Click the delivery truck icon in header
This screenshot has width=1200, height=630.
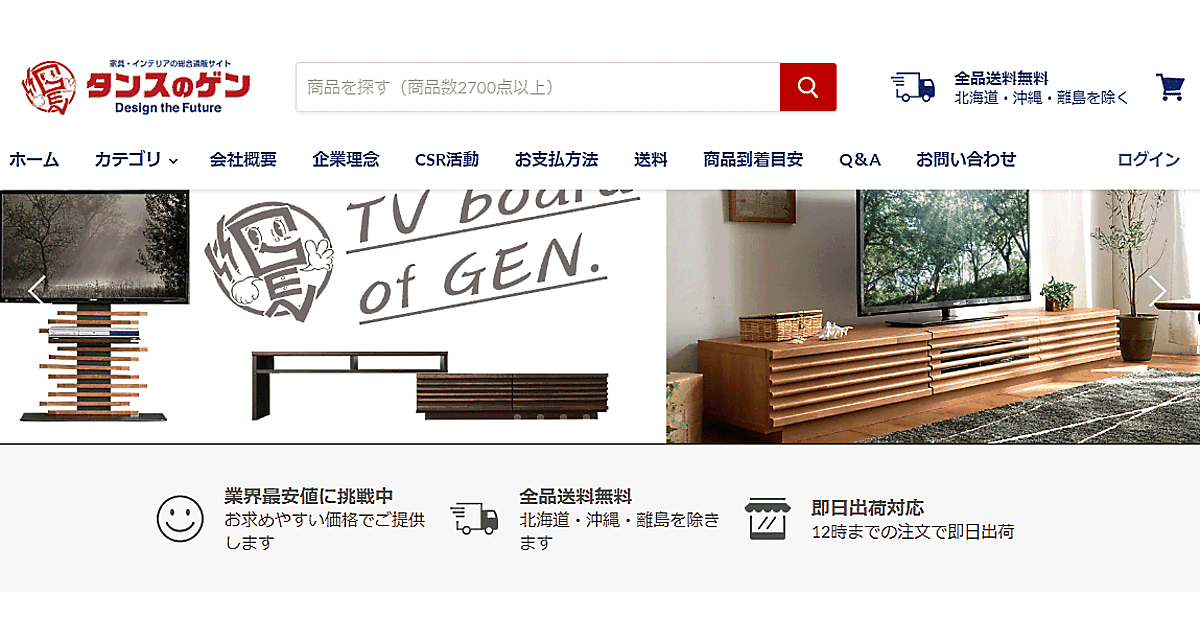[x=913, y=87]
